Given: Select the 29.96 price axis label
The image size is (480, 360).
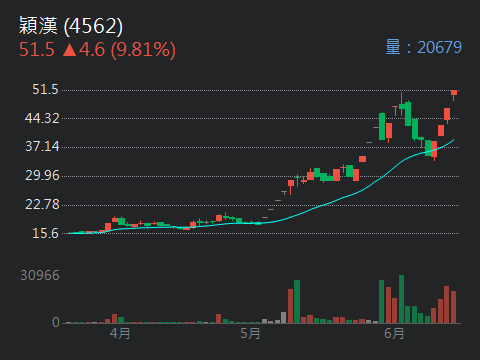Looking at the screenshot, I should click(x=42, y=176).
